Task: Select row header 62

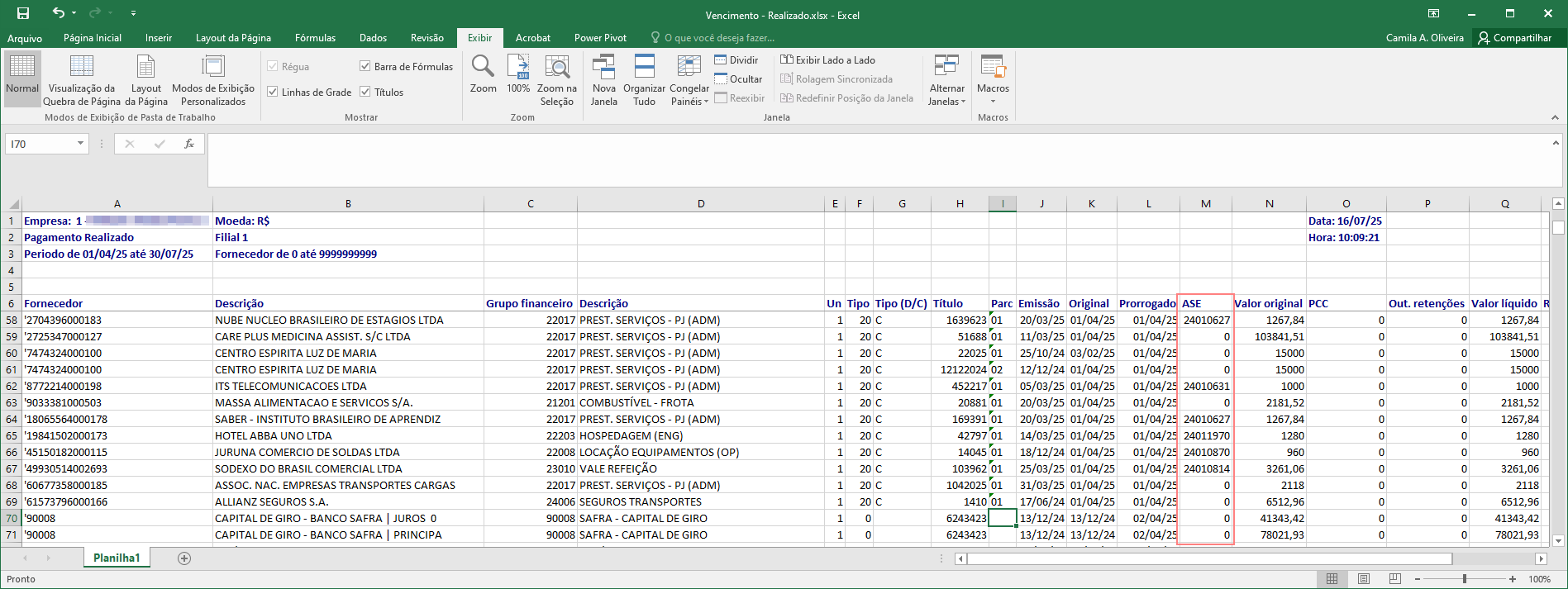Action: coord(12,386)
